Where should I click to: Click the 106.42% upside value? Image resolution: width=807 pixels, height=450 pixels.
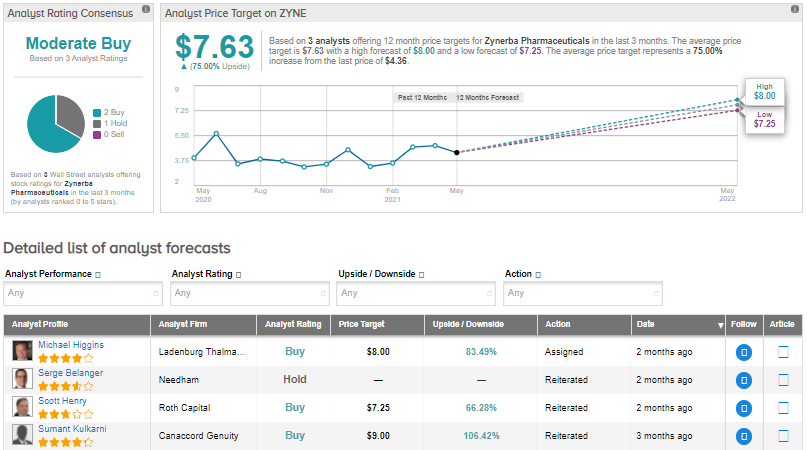(x=481, y=436)
